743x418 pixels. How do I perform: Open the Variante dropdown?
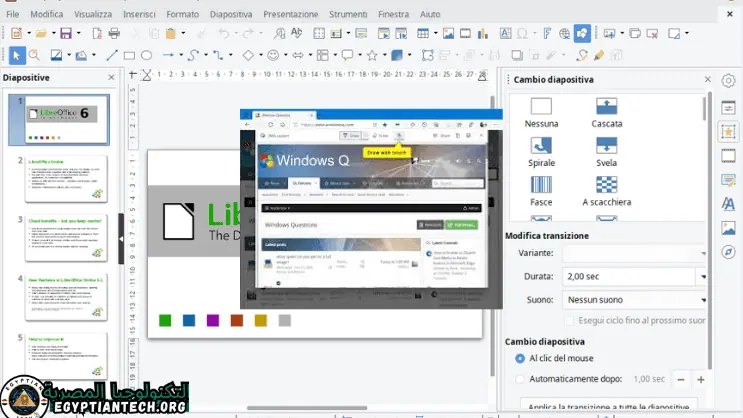(x=635, y=253)
